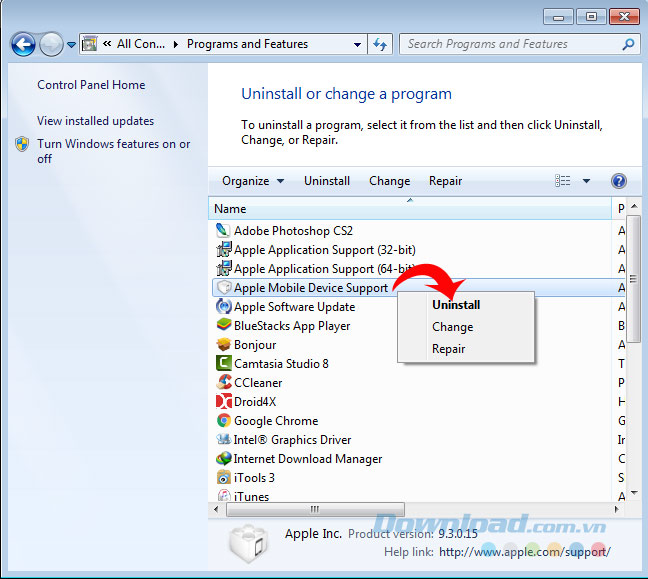
Task: Click the Internet Download Manager icon
Action: tap(224, 458)
